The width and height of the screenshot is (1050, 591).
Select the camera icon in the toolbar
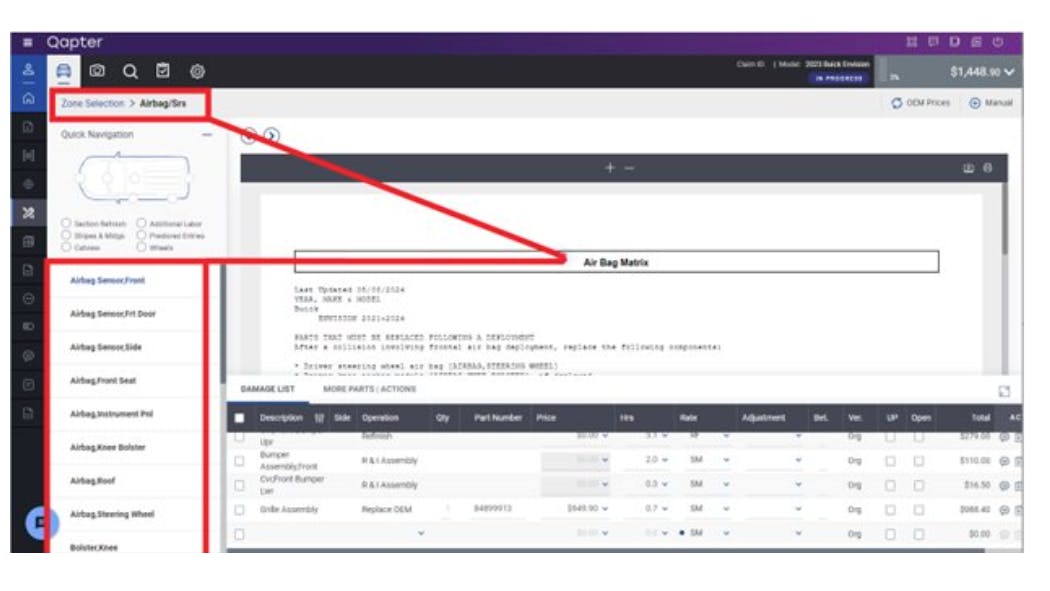pyautogui.click(x=97, y=70)
